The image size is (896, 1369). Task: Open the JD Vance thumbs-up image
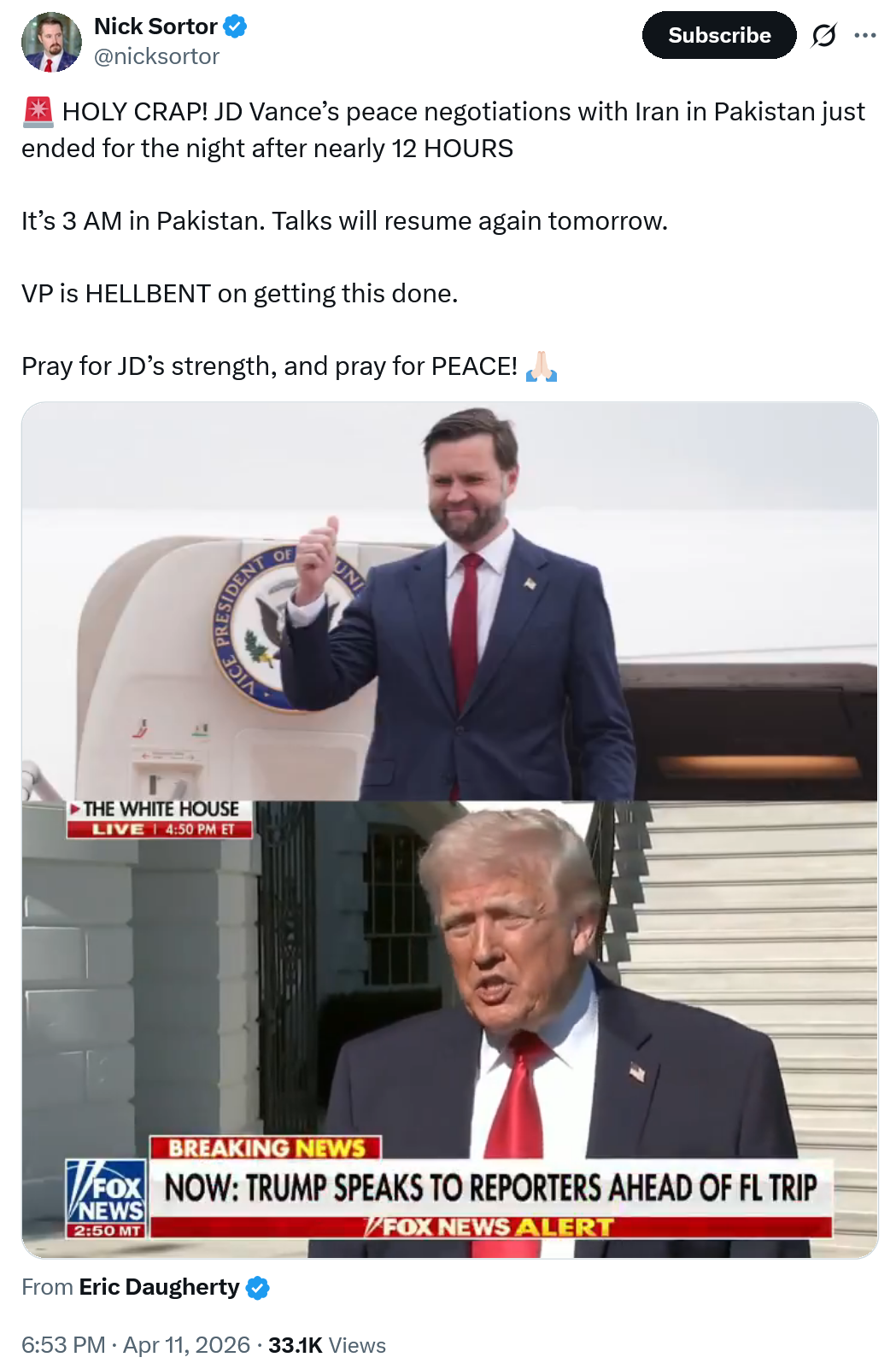pos(449,601)
